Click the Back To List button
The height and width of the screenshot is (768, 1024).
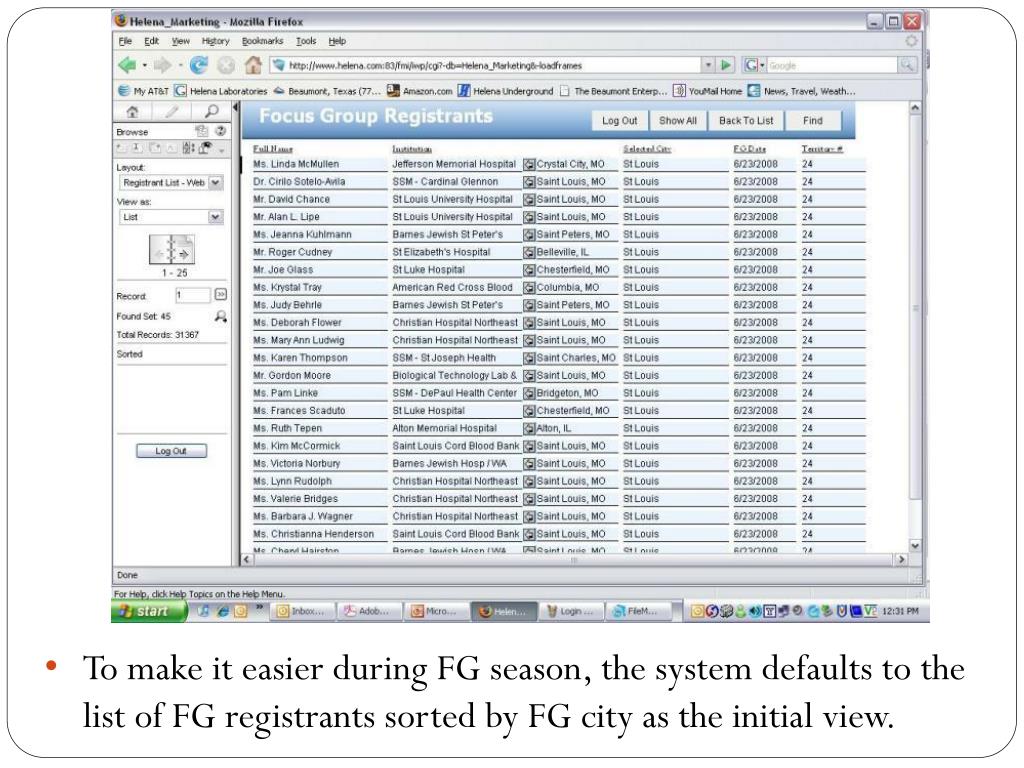click(x=746, y=121)
